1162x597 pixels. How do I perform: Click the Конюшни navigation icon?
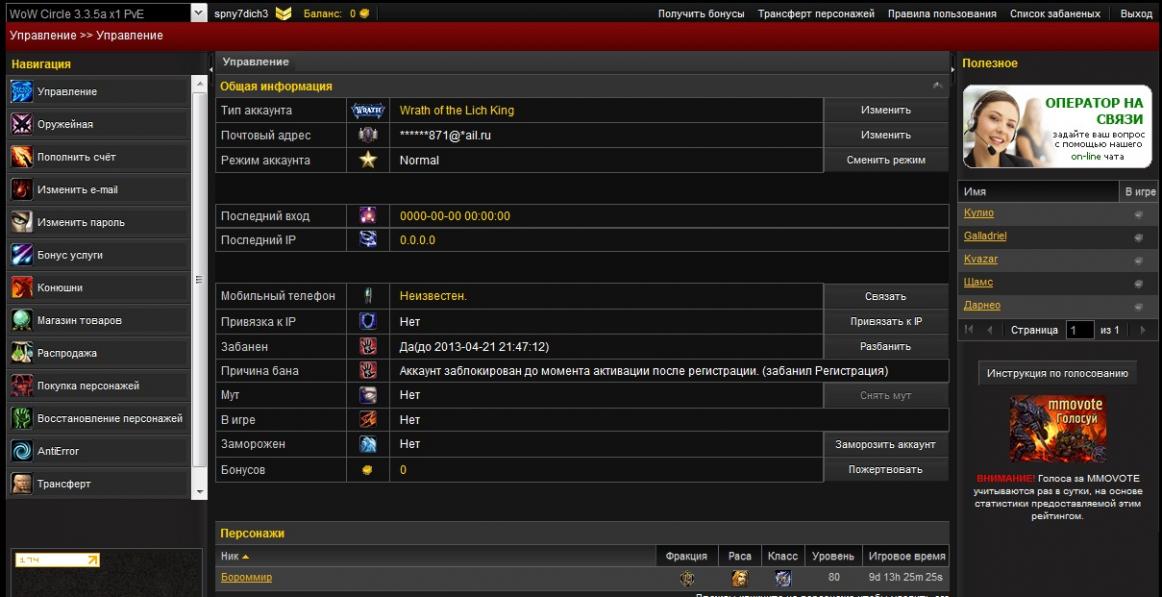coord(21,288)
